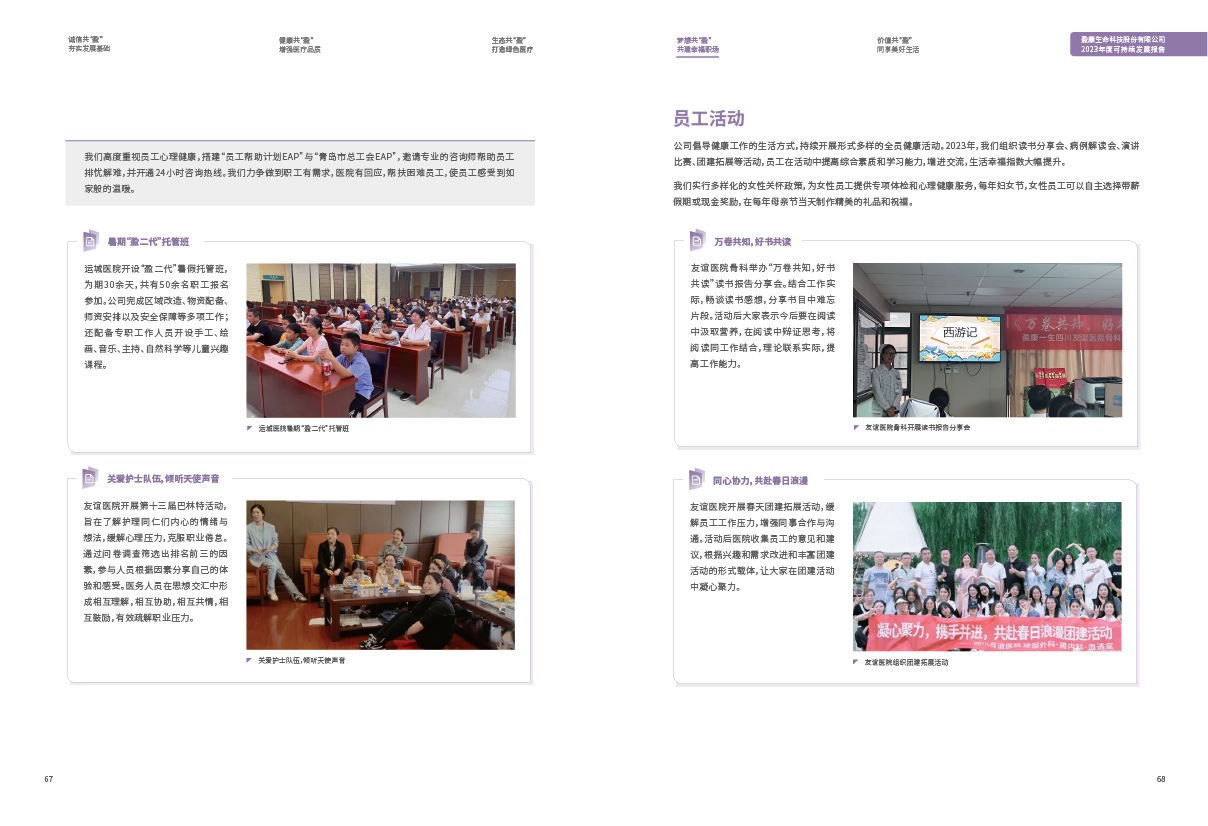Open the book sharing photo showing 西游记 screen
Screen dimensions: 1208x826
point(987,340)
